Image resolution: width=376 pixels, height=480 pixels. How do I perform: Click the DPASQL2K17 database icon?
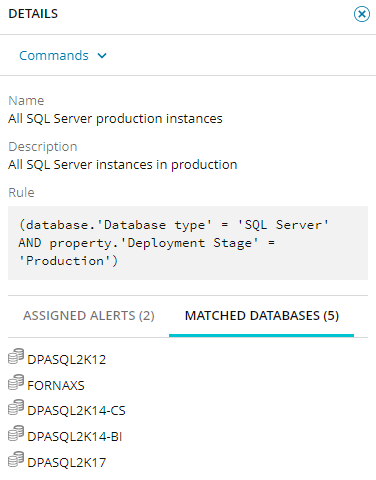pyautogui.click(x=16, y=459)
